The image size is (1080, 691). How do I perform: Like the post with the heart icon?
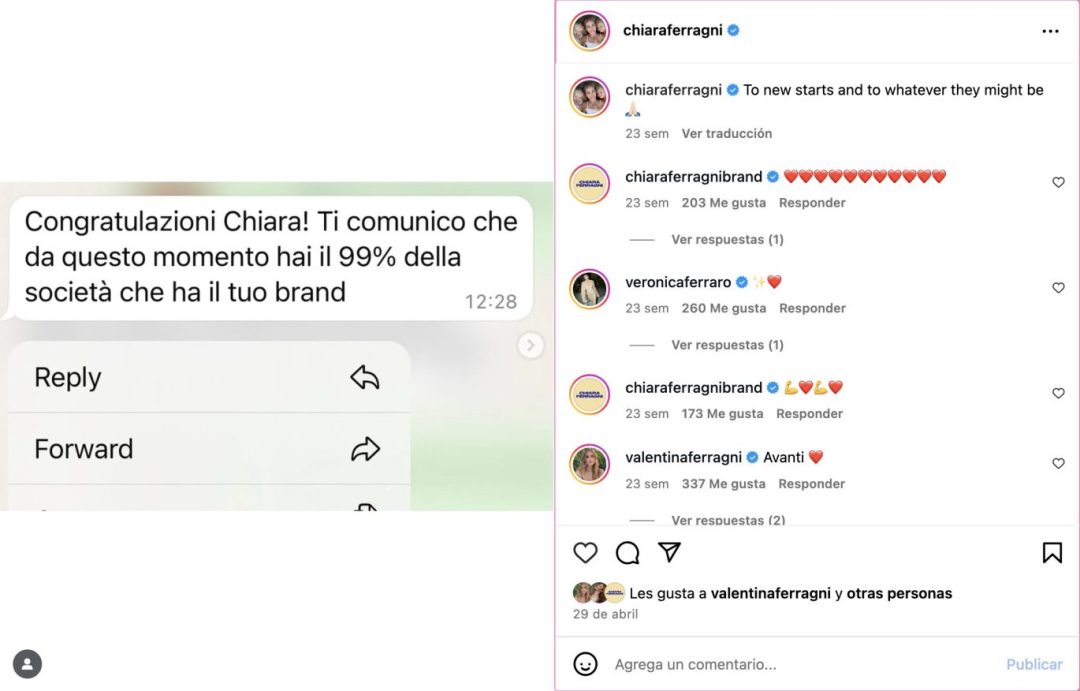[585, 553]
